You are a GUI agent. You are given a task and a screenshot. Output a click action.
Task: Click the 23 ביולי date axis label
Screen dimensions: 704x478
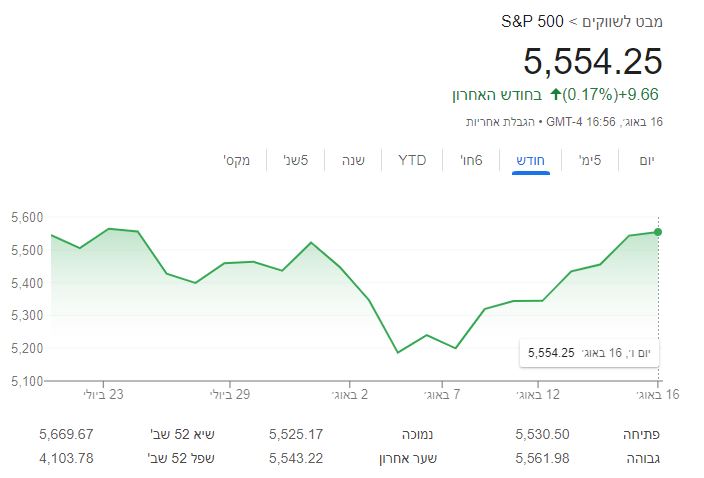103,394
